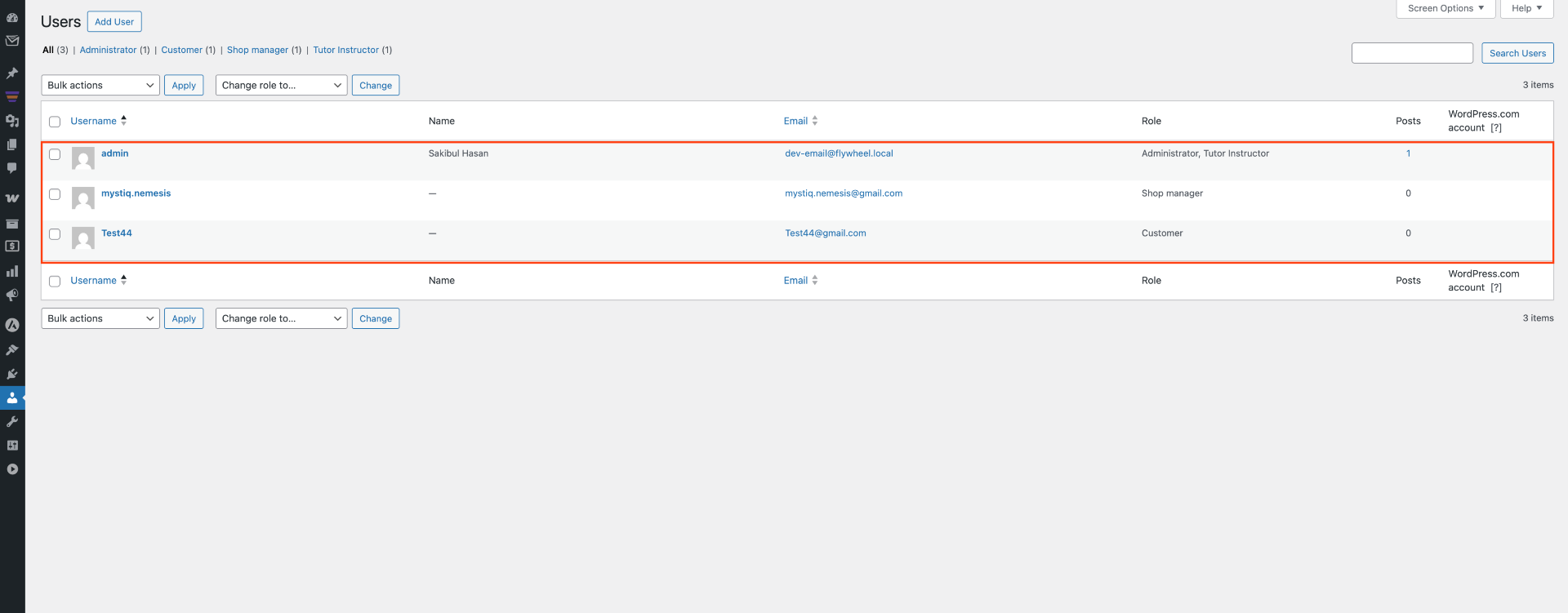Viewport: 1568px width, 613px height.
Task: Open the envelope mail icon in the sidebar
Action: [x=12, y=41]
